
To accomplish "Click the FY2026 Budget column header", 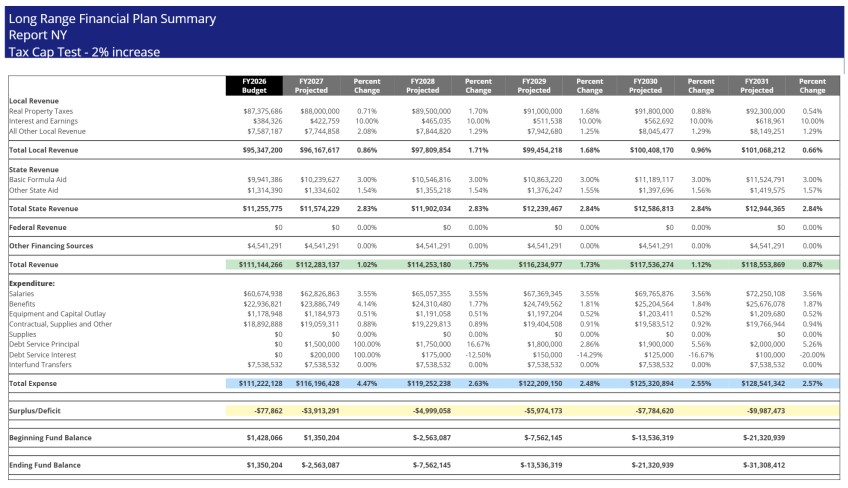I will click(253, 85).
